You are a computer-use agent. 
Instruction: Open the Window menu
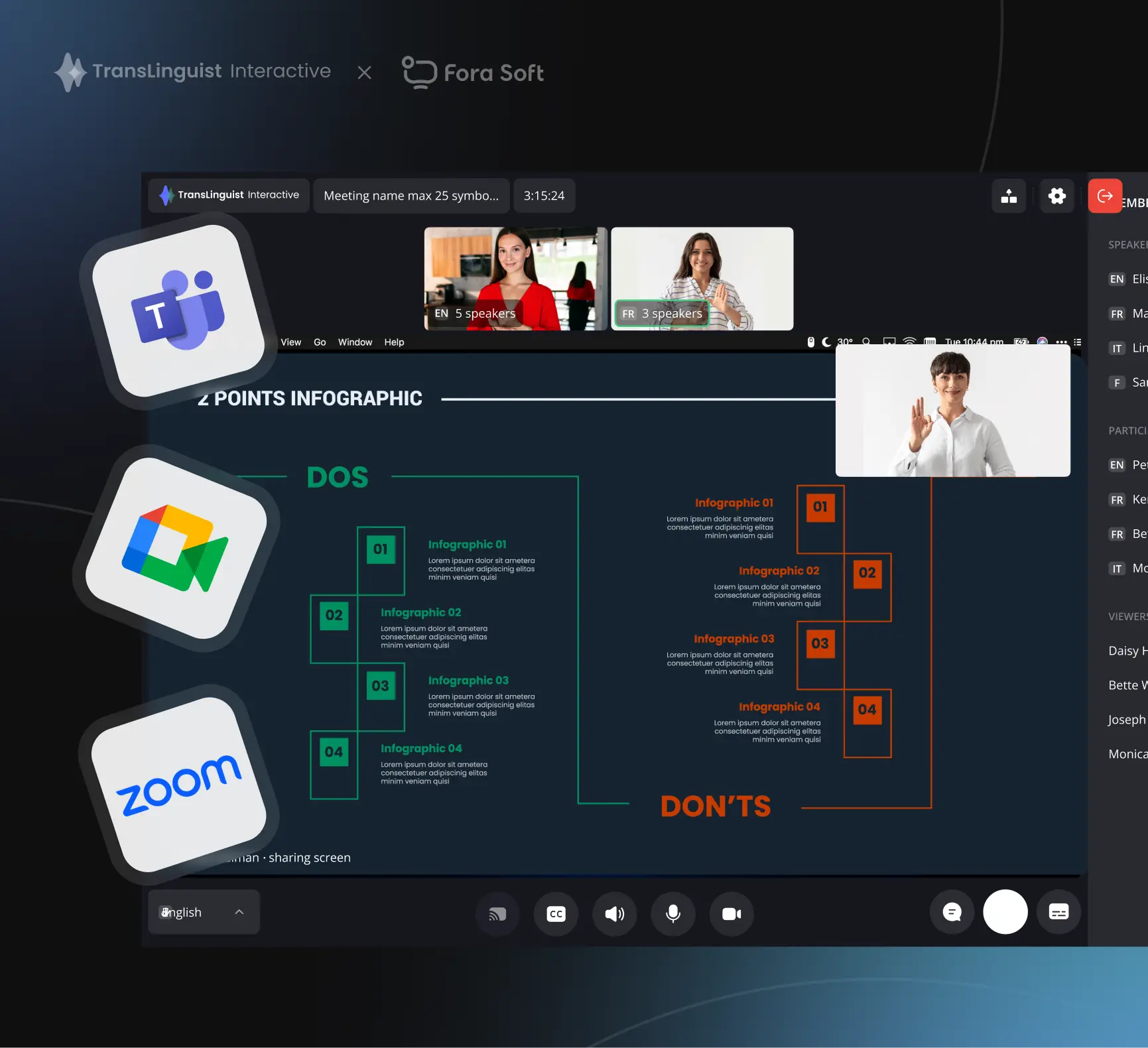(x=355, y=342)
